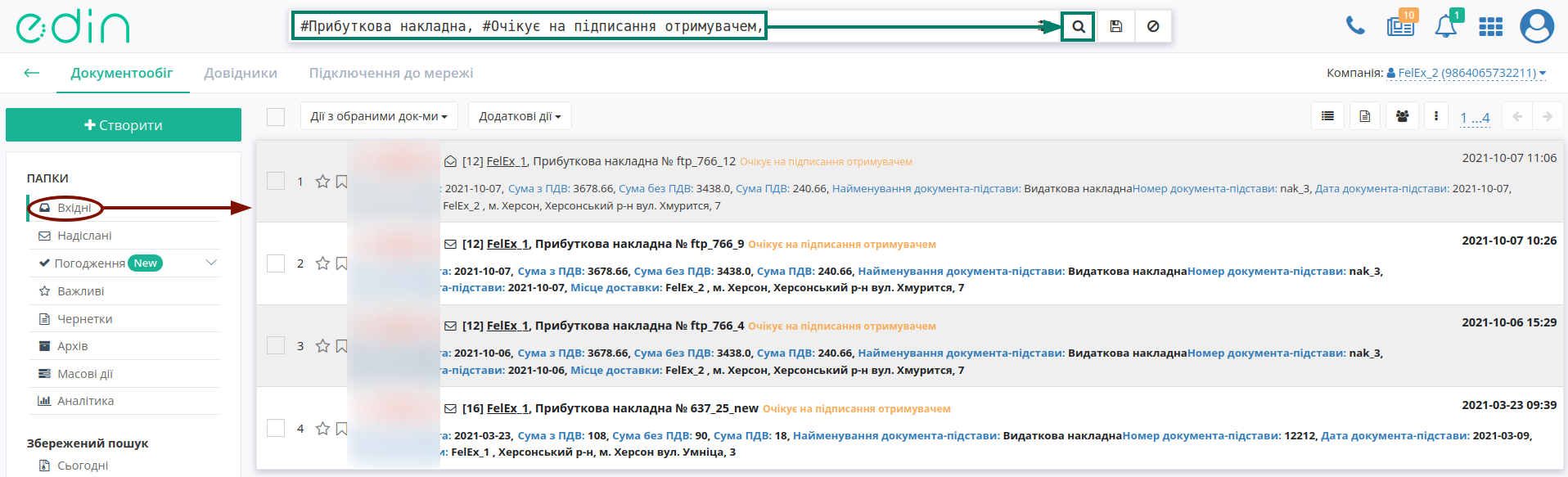Viewport: 1568px width, 477px height.
Task: Open the users group icon
Action: coord(1402,116)
